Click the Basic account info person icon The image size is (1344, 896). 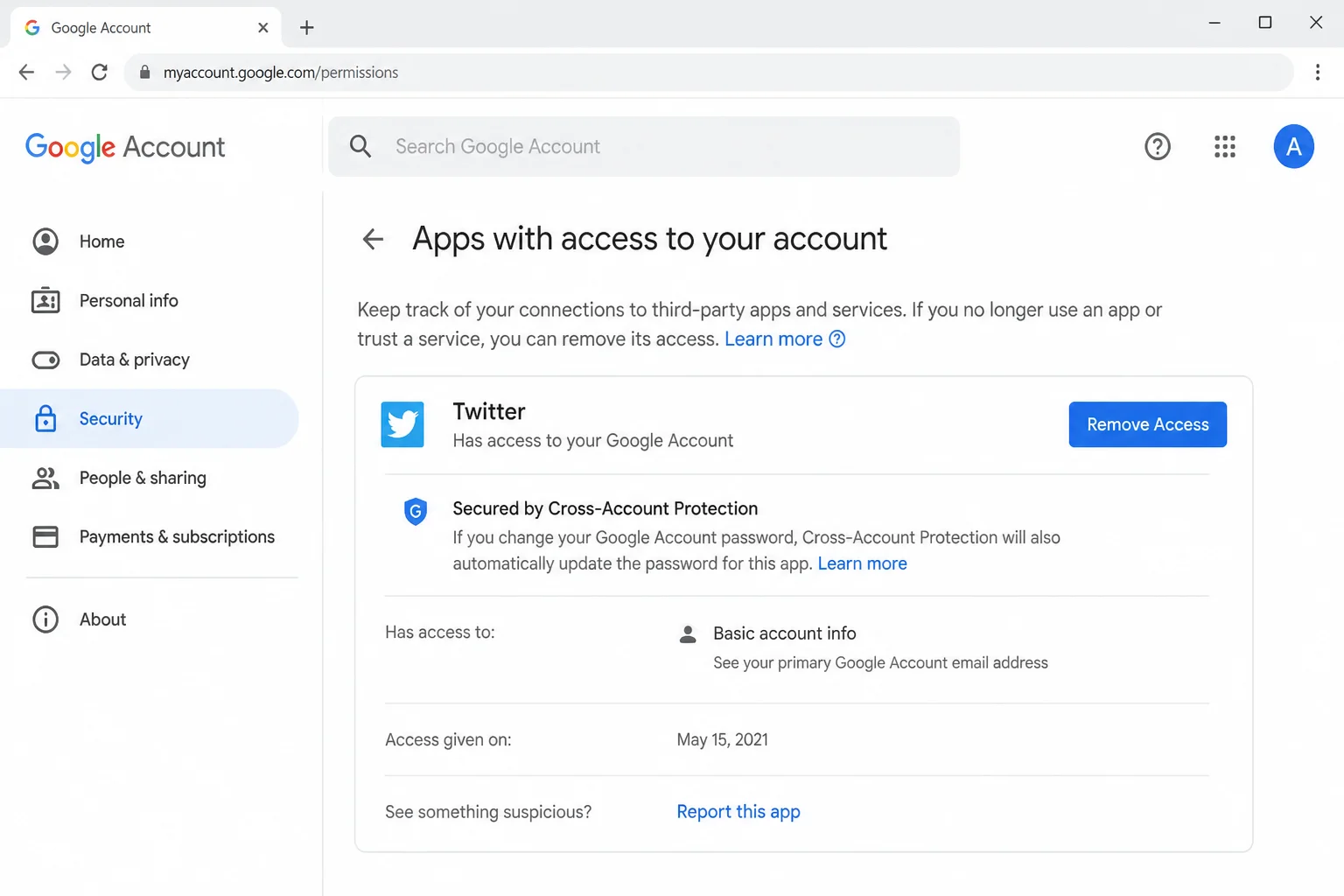(688, 634)
